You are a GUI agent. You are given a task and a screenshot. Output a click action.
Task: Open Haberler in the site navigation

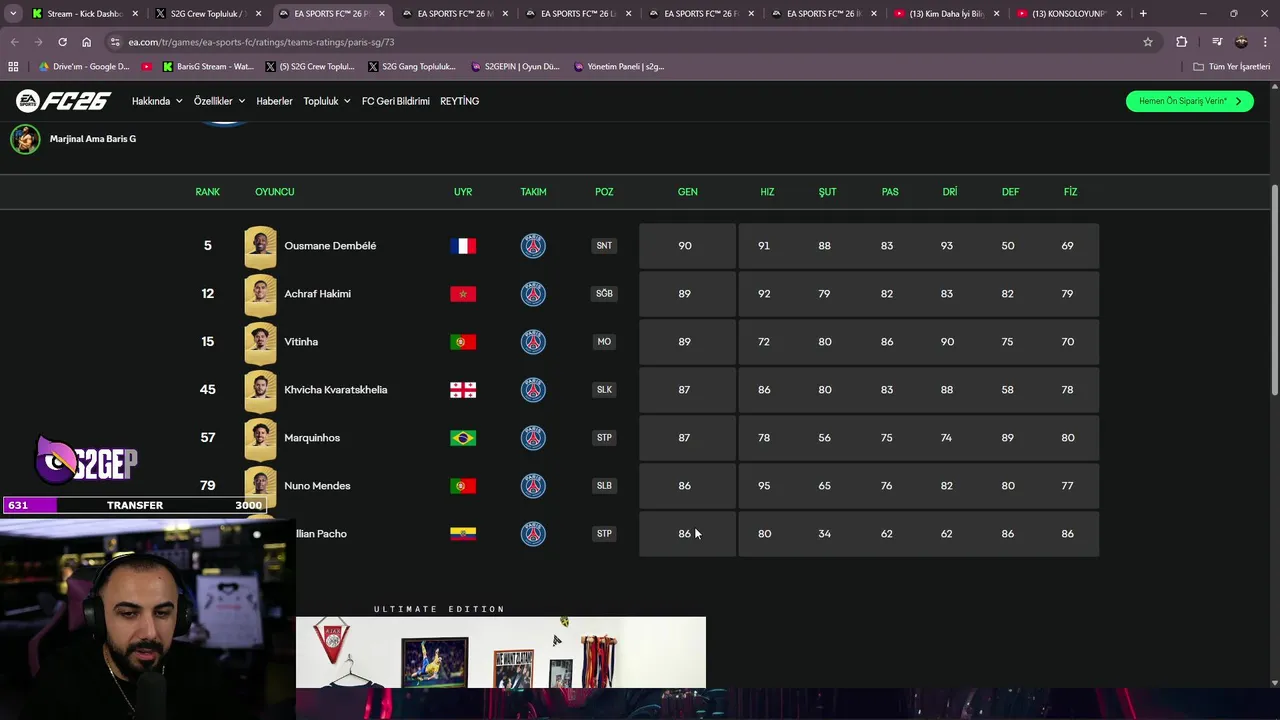click(x=274, y=101)
